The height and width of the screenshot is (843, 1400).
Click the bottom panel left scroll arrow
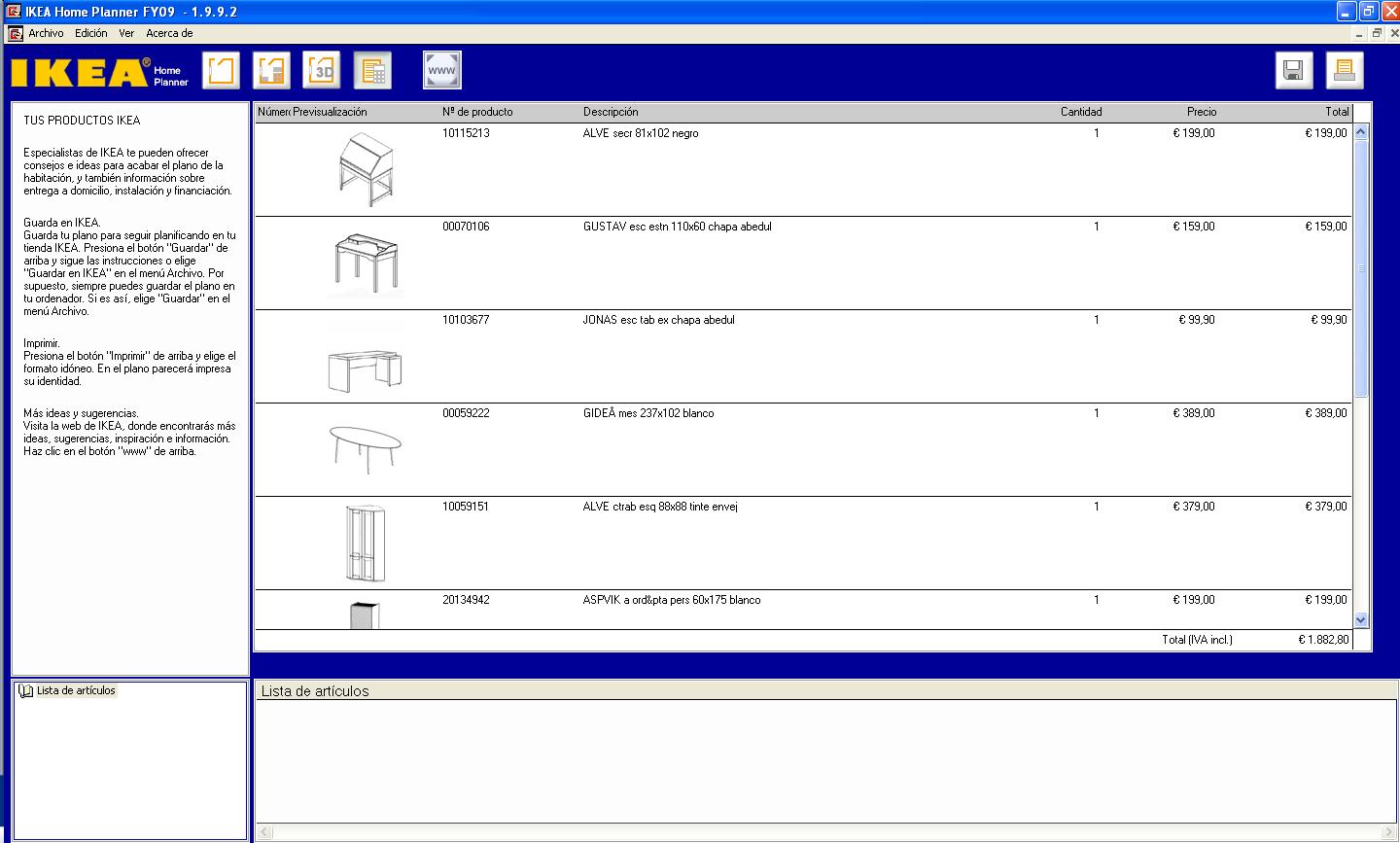[264, 833]
